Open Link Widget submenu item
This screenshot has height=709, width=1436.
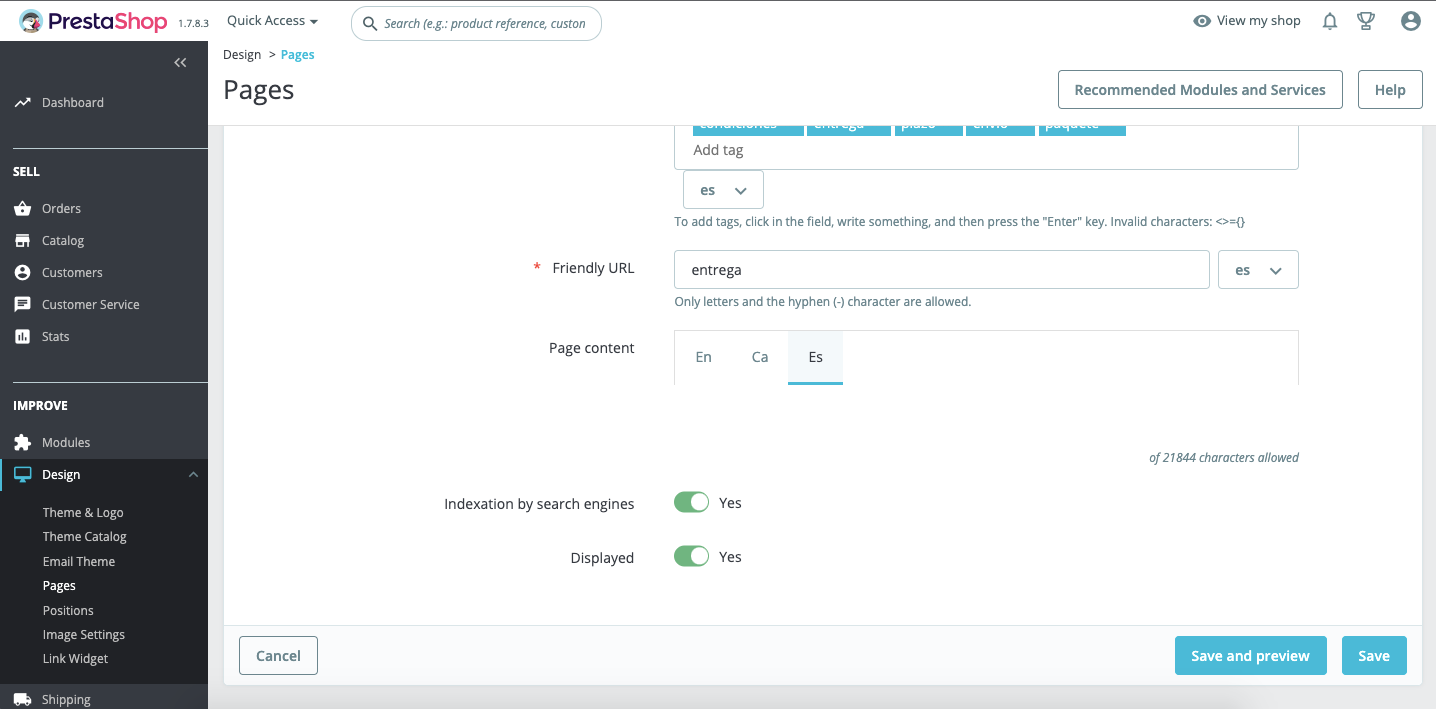[x=76, y=658]
